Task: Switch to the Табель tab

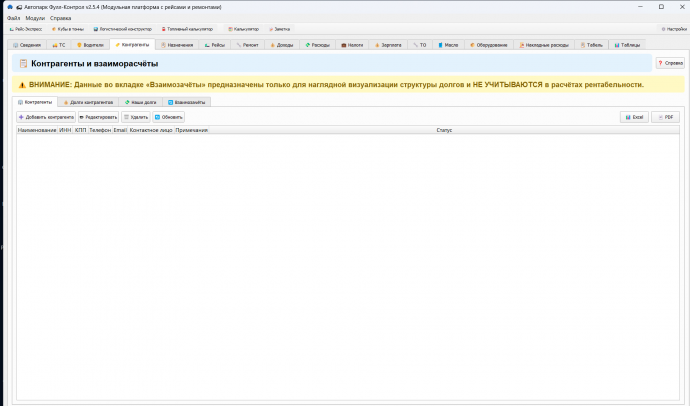Action: (x=591, y=45)
